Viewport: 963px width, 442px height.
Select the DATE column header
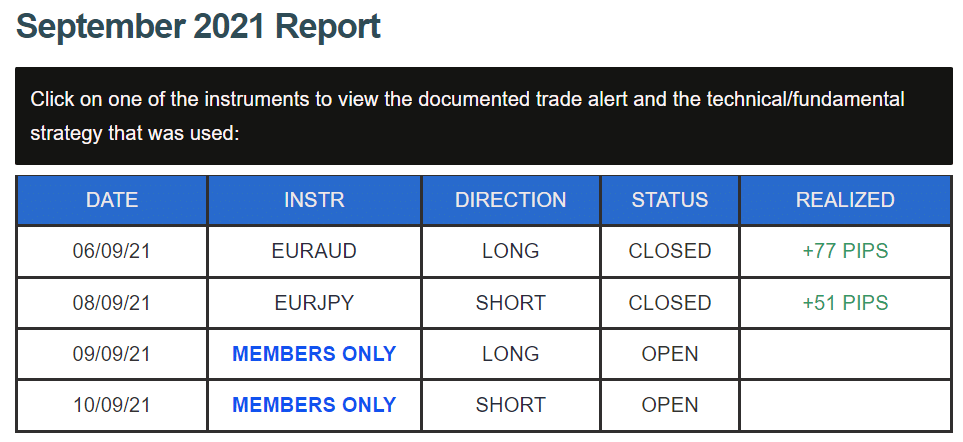pyautogui.click(x=112, y=200)
